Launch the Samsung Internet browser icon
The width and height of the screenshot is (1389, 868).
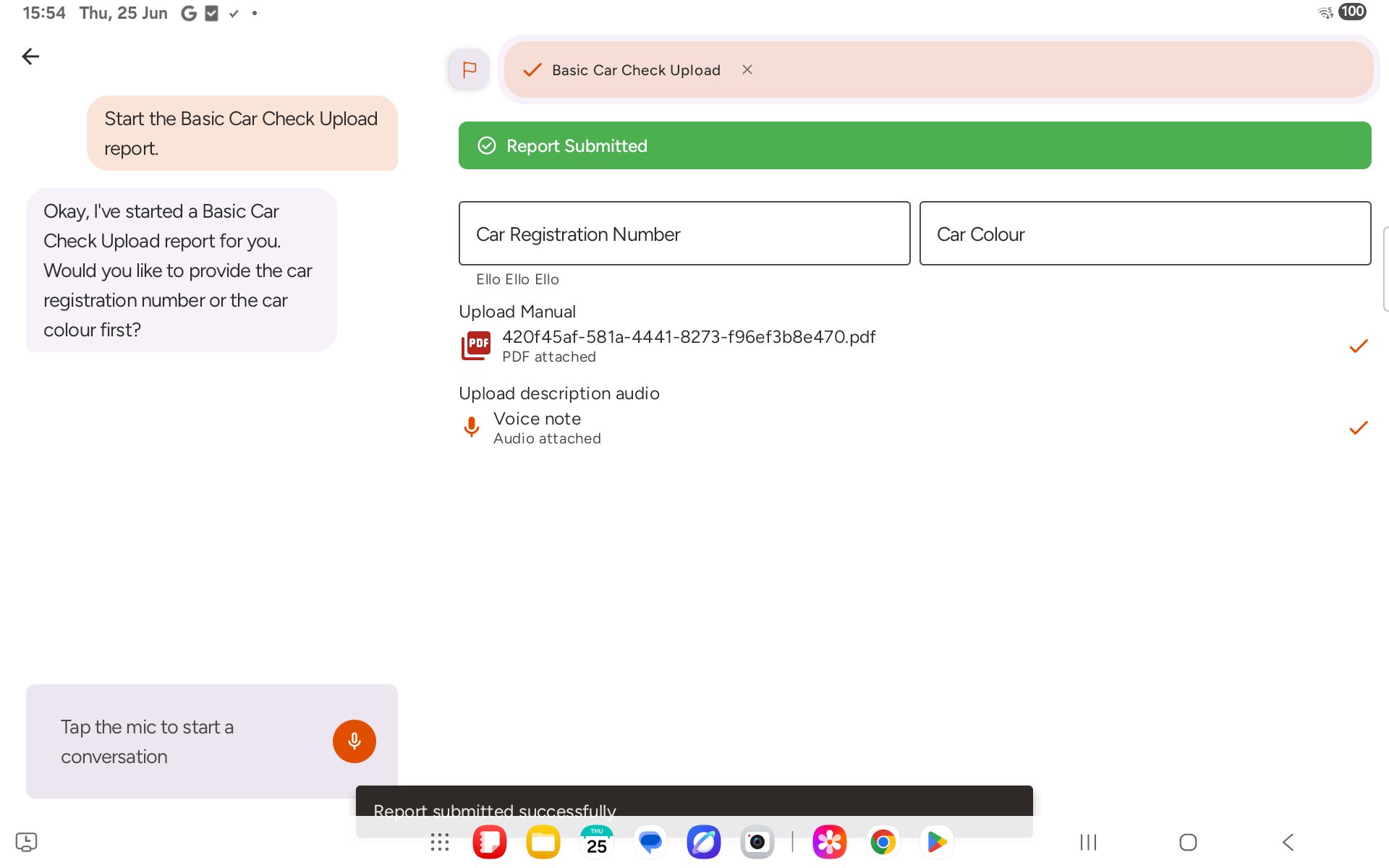pos(704,842)
